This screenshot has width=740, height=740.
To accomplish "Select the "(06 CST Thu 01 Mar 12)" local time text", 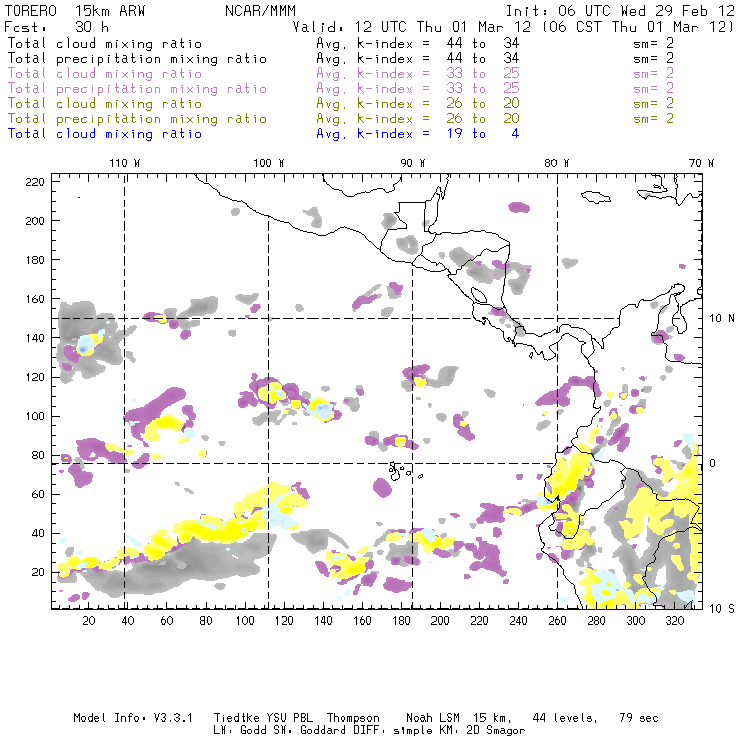I will (638, 27).
